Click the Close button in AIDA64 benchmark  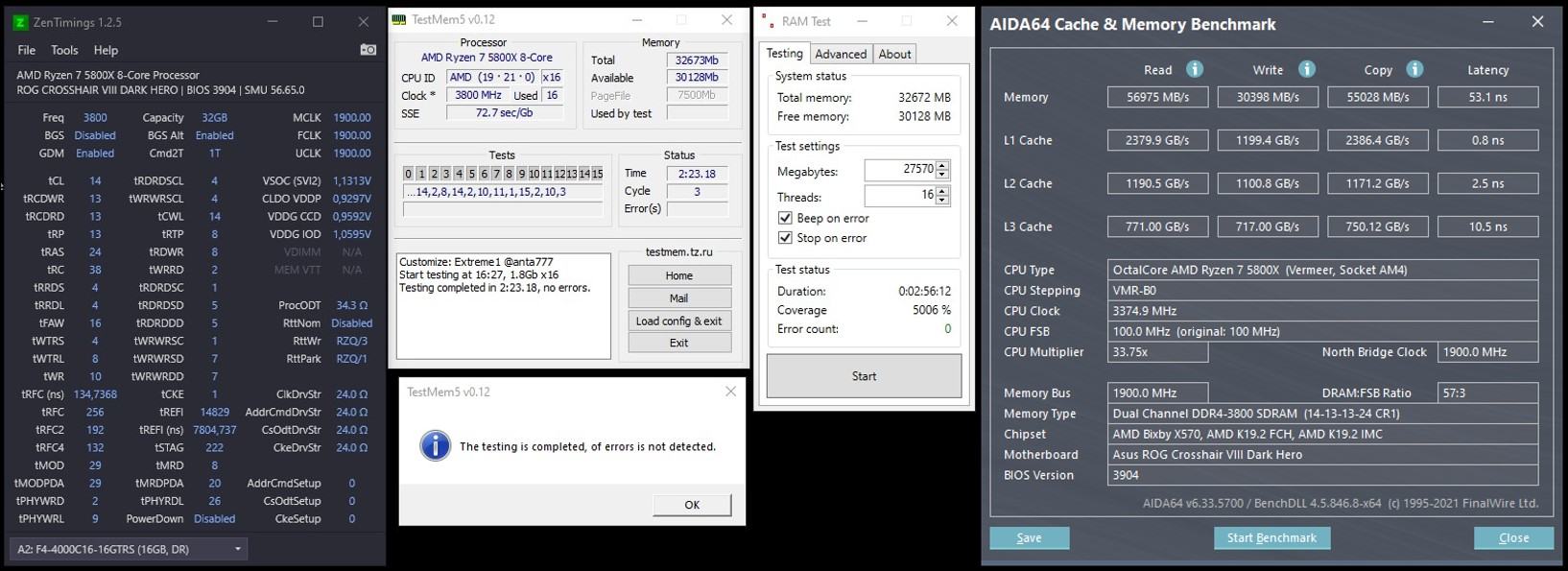click(1513, 538)
